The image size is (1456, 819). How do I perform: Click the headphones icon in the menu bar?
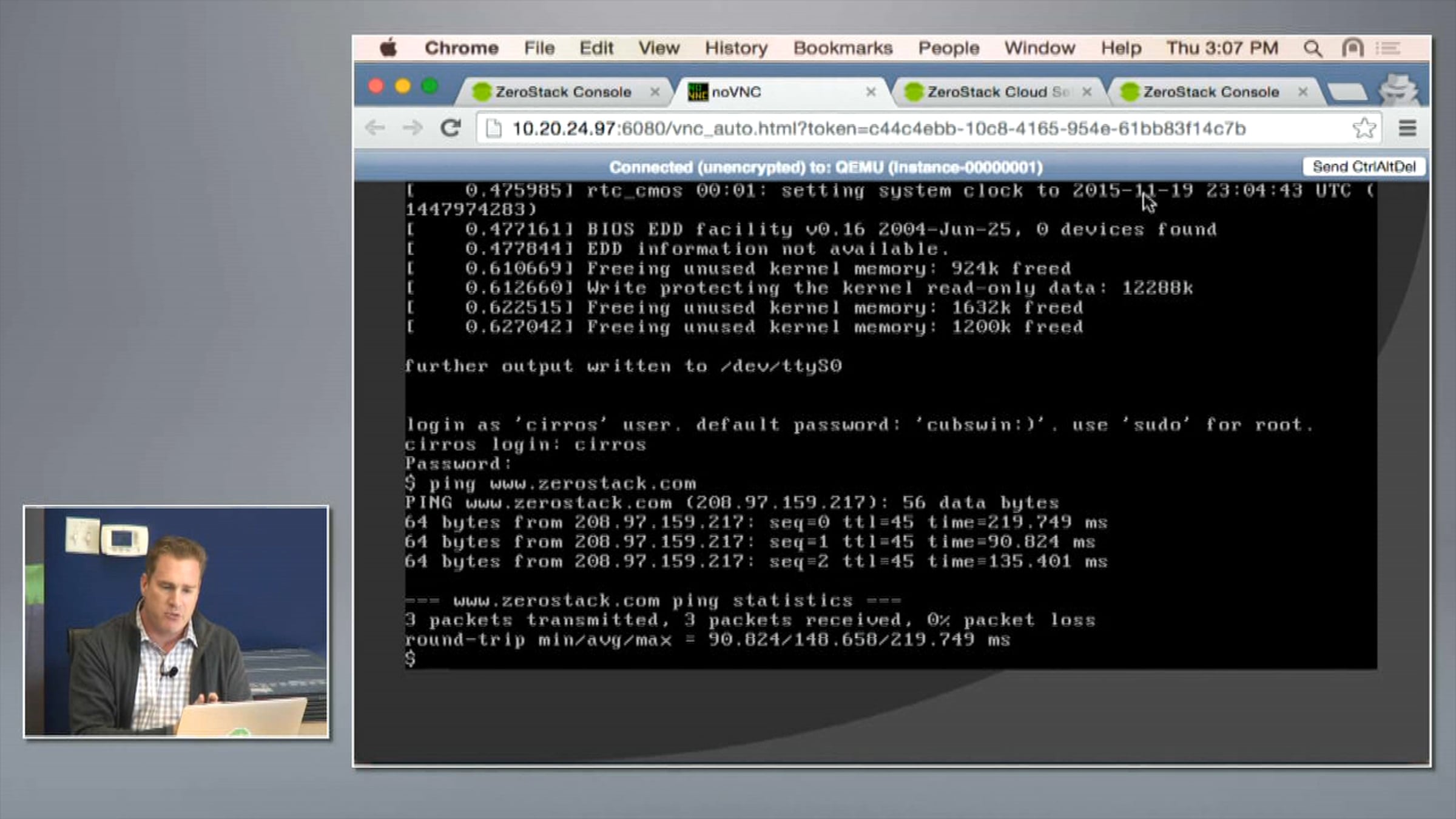[x=1353, y=48]
